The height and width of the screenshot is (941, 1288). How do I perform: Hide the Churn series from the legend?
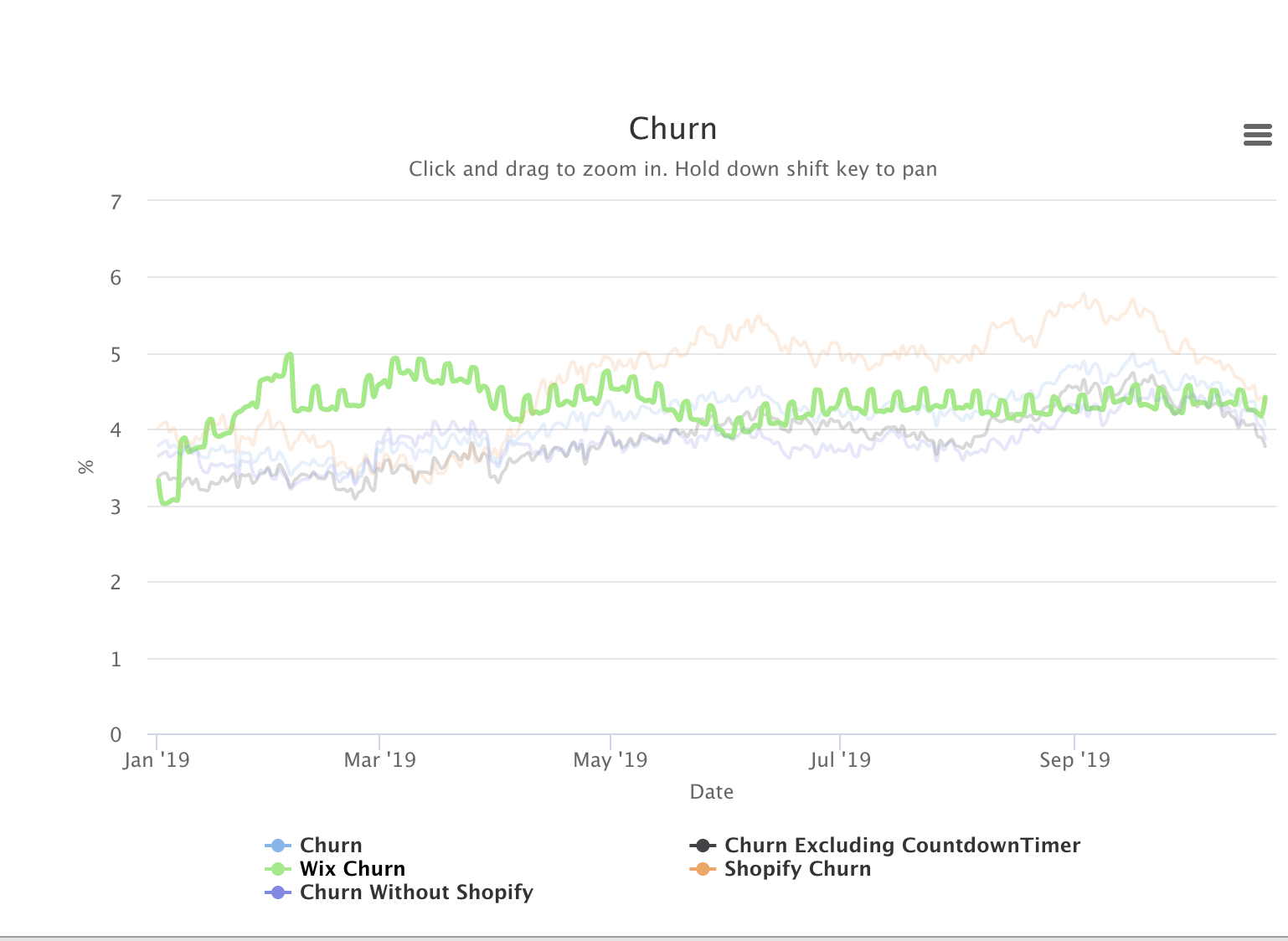point(331,845)
